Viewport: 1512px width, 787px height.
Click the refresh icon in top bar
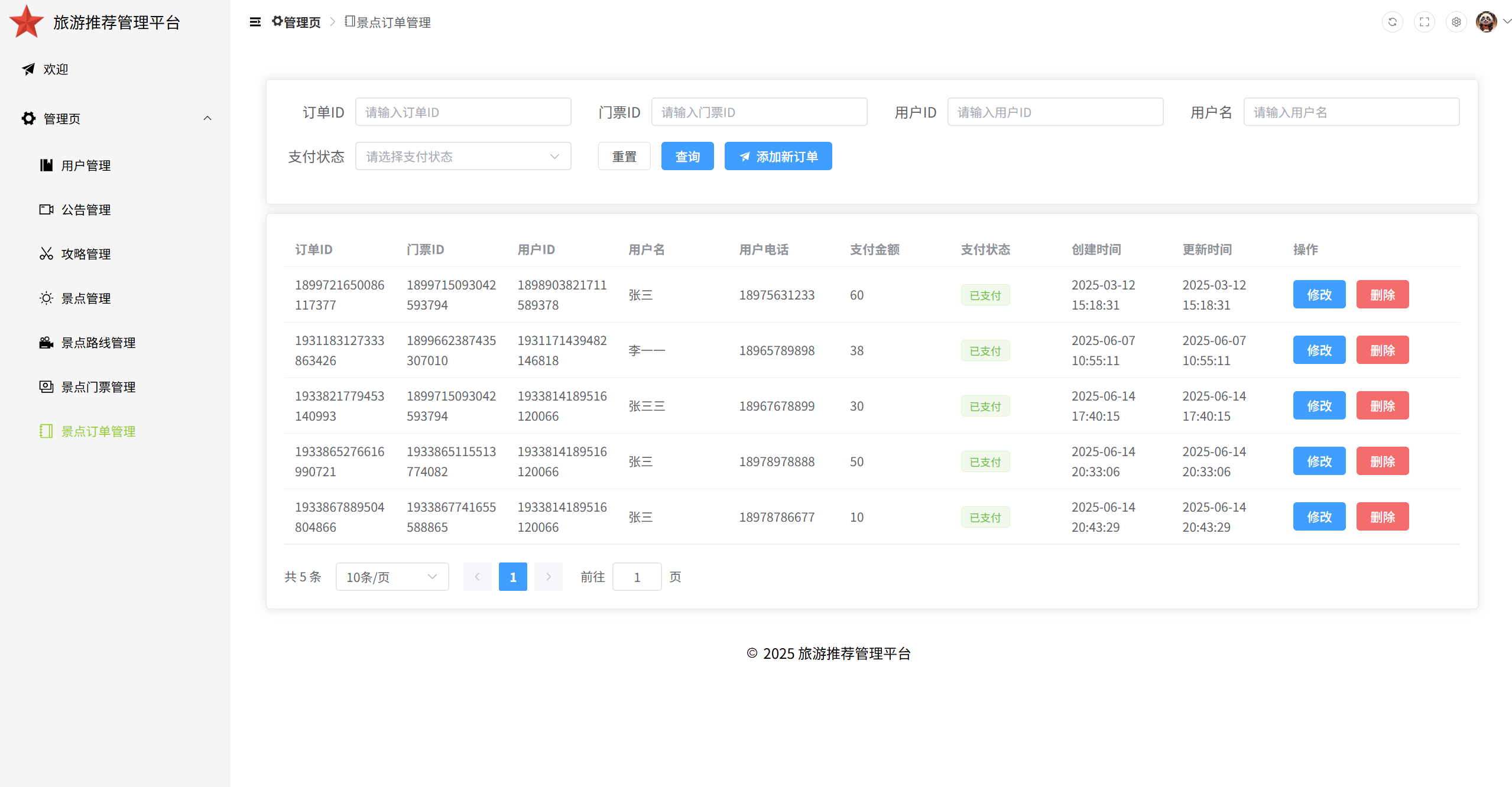[x=1392, y=22]
